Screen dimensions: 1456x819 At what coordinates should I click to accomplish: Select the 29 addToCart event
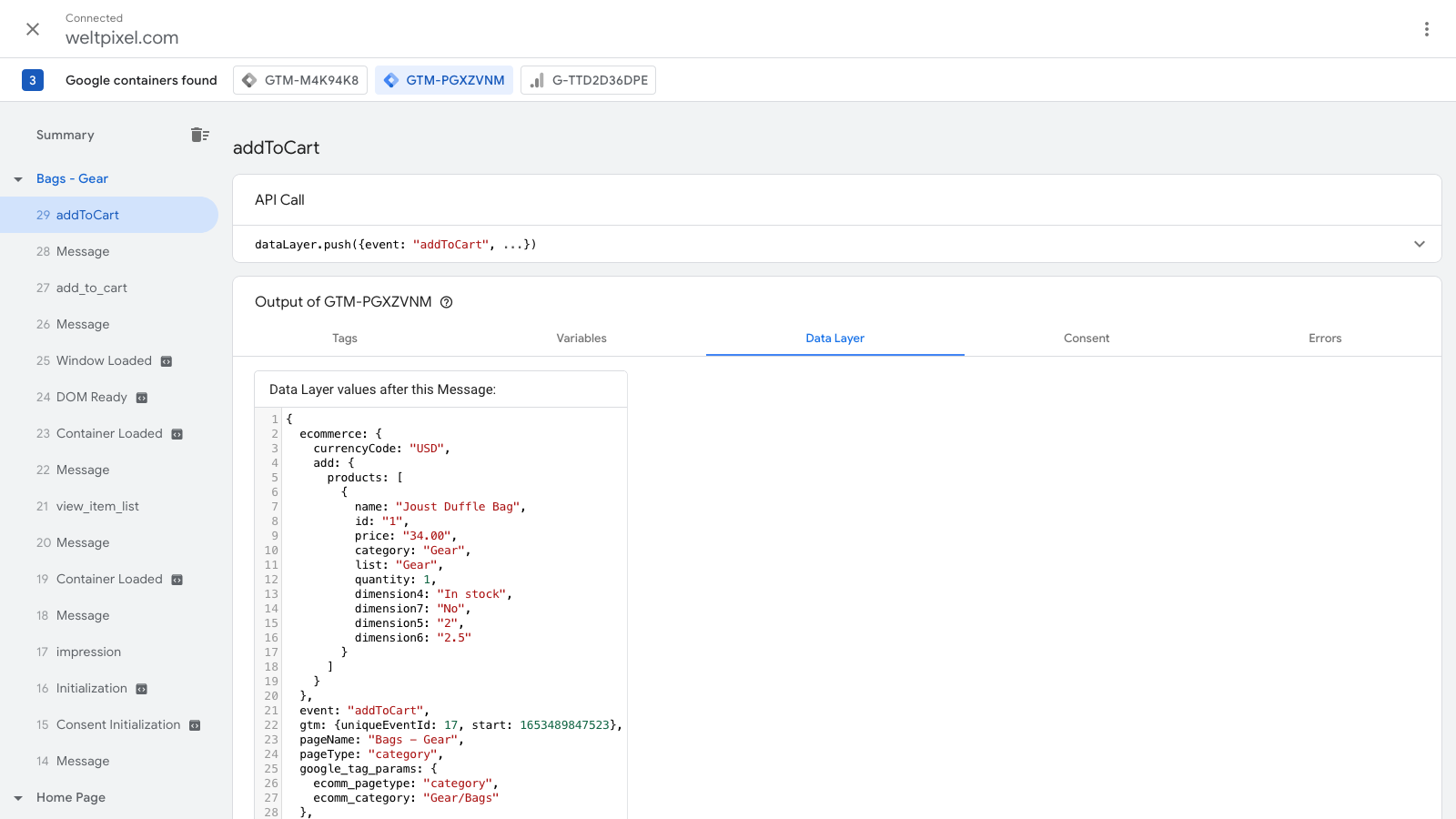coord(109,215)
